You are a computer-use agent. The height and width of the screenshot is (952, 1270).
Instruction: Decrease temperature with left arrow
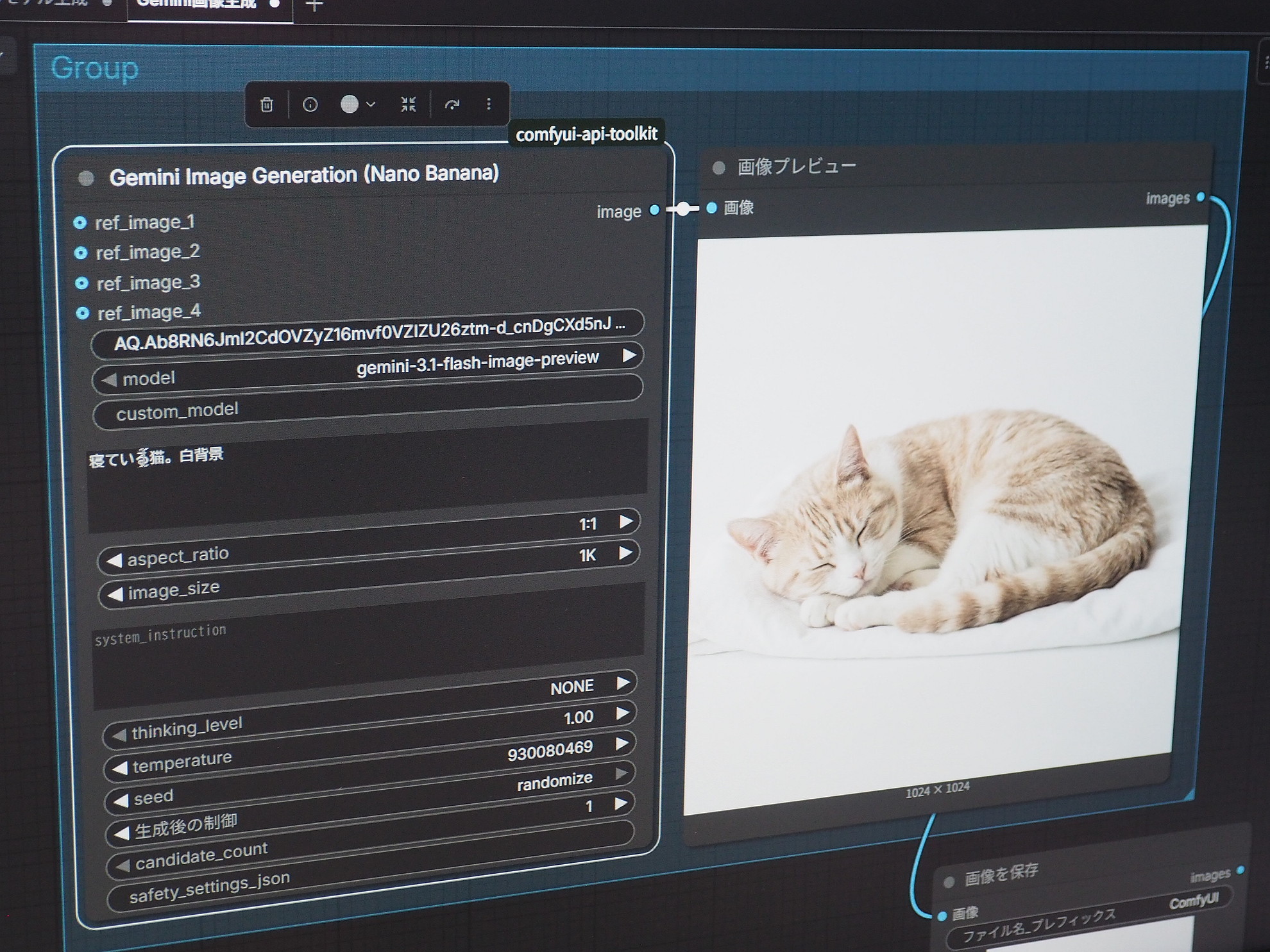120,768
